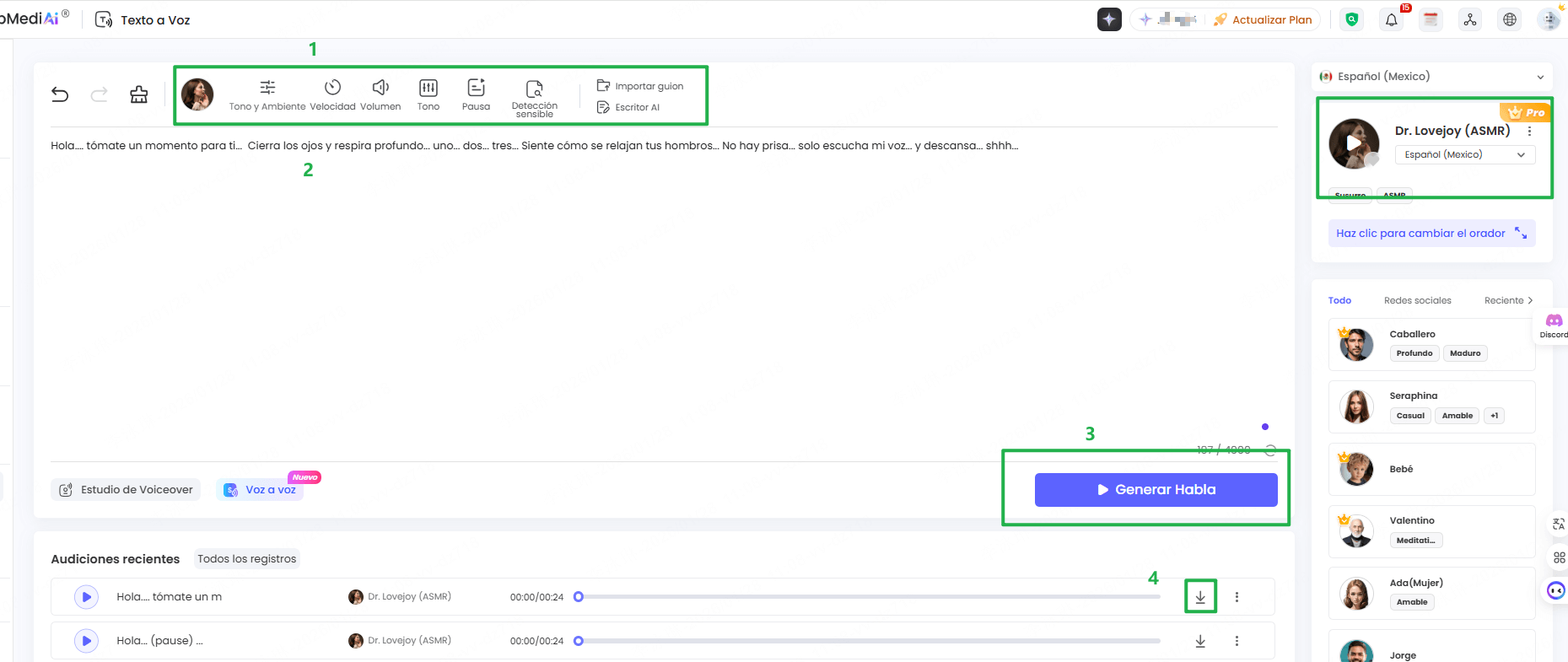The image size is (1568, 662).
Task: Open the chatbot assistant floating icon
Action: coord(1556,590)
